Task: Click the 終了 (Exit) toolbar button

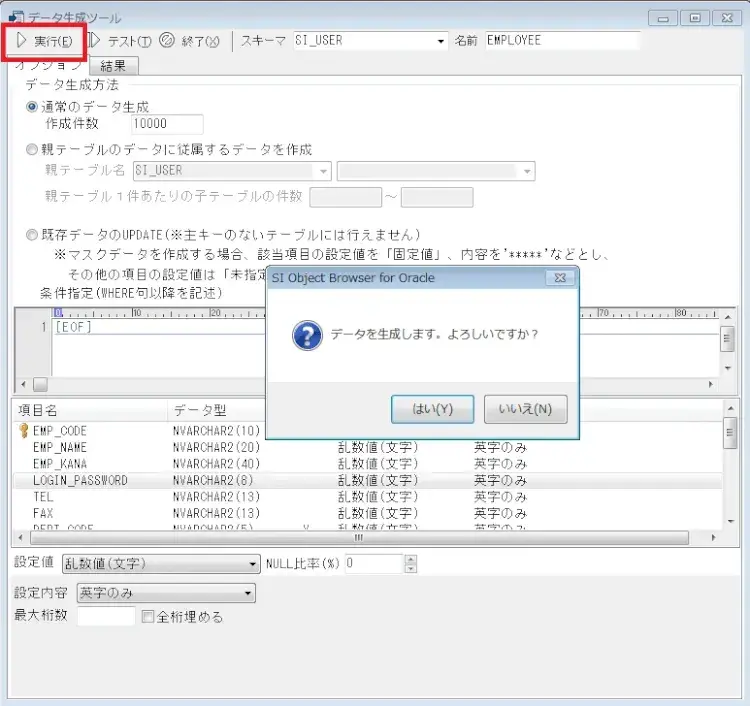Action: 190,41
